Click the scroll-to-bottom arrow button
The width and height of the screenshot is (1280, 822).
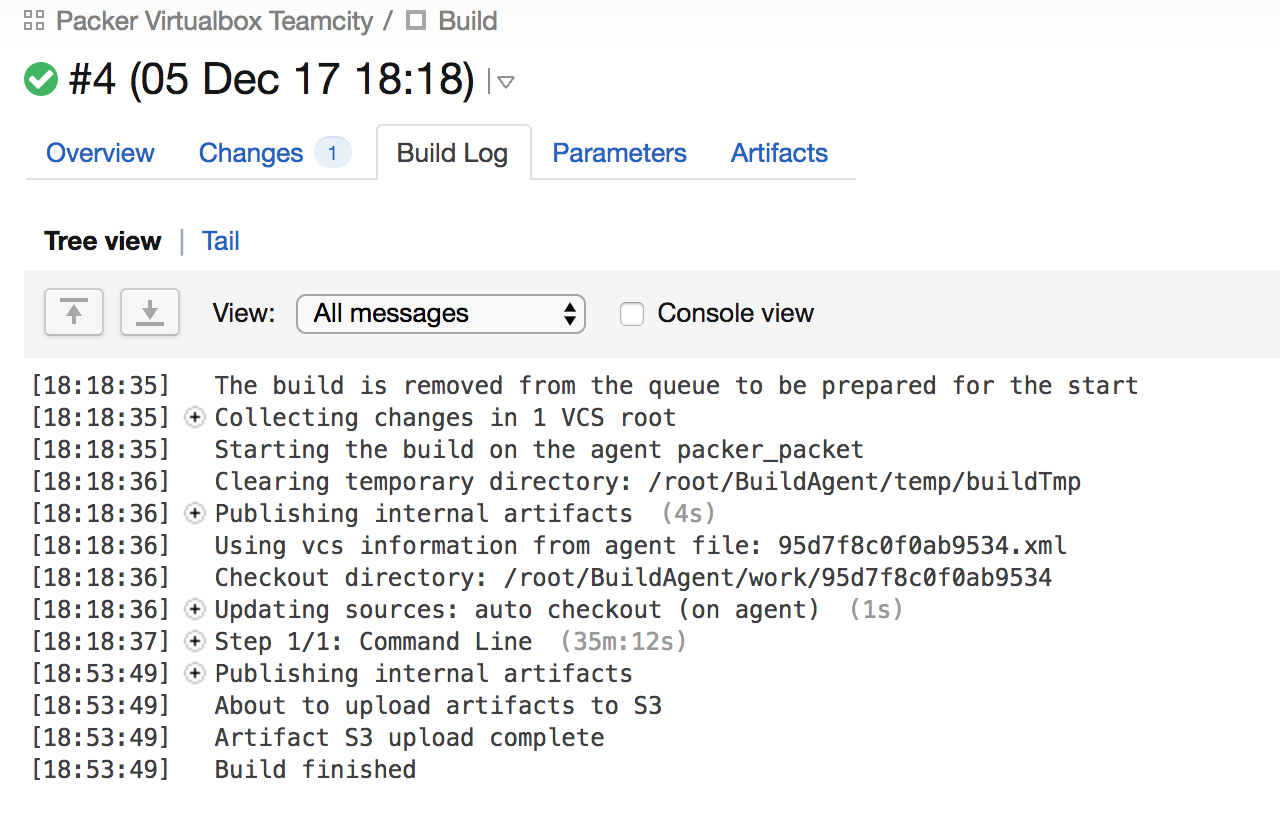(x=150, y=313)
